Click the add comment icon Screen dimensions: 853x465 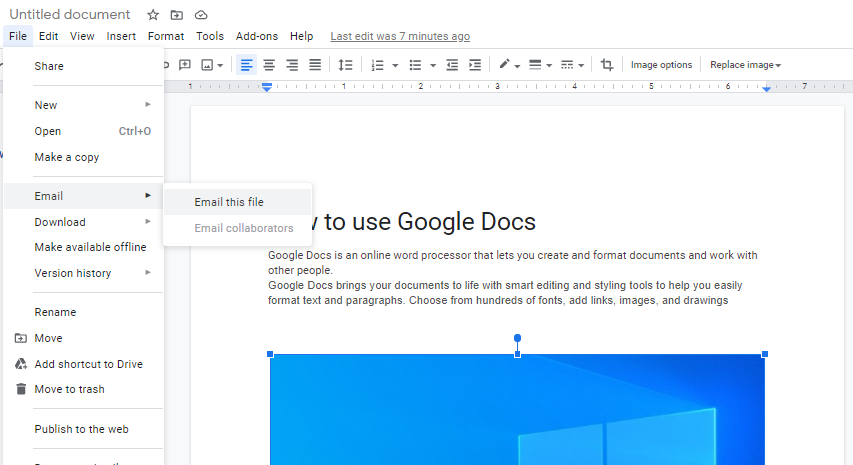tap(184, 65)
